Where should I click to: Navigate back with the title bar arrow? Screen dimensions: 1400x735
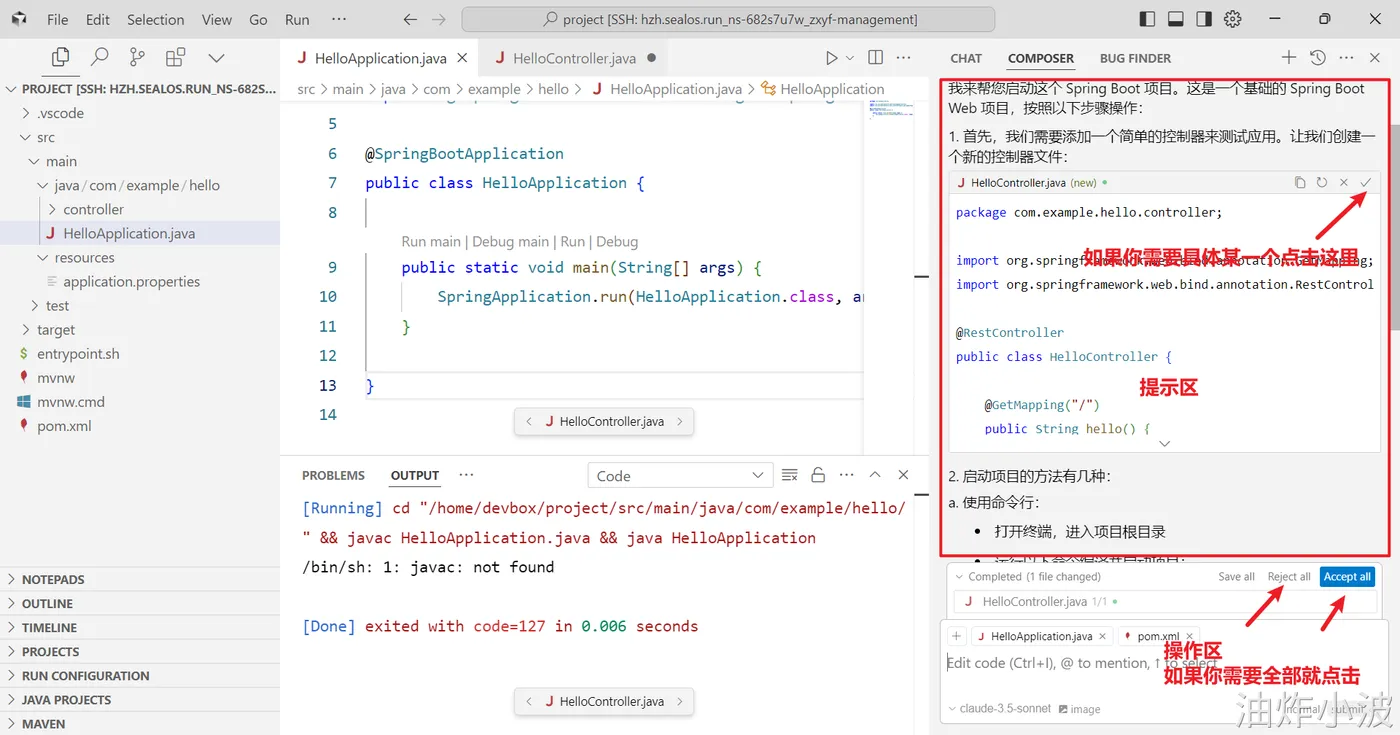410,19
